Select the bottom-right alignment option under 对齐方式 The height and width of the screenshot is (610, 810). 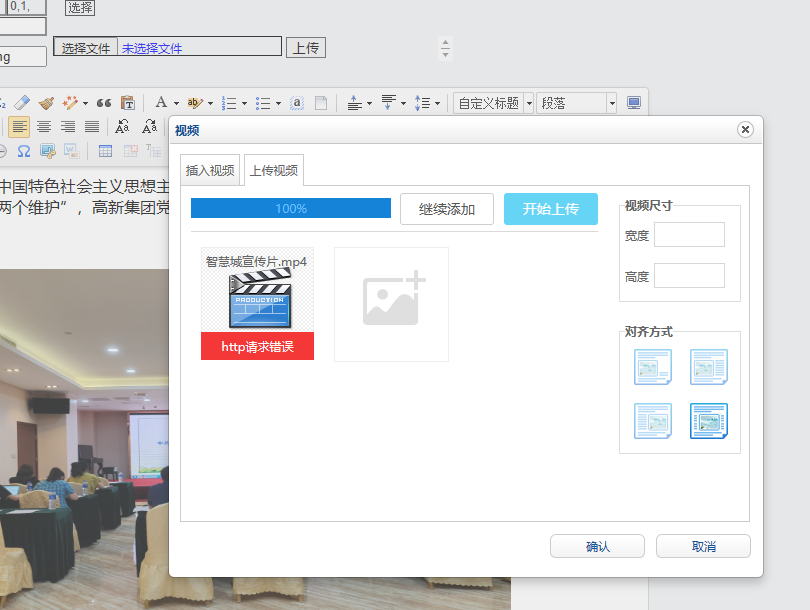click(x=708, y=420)
